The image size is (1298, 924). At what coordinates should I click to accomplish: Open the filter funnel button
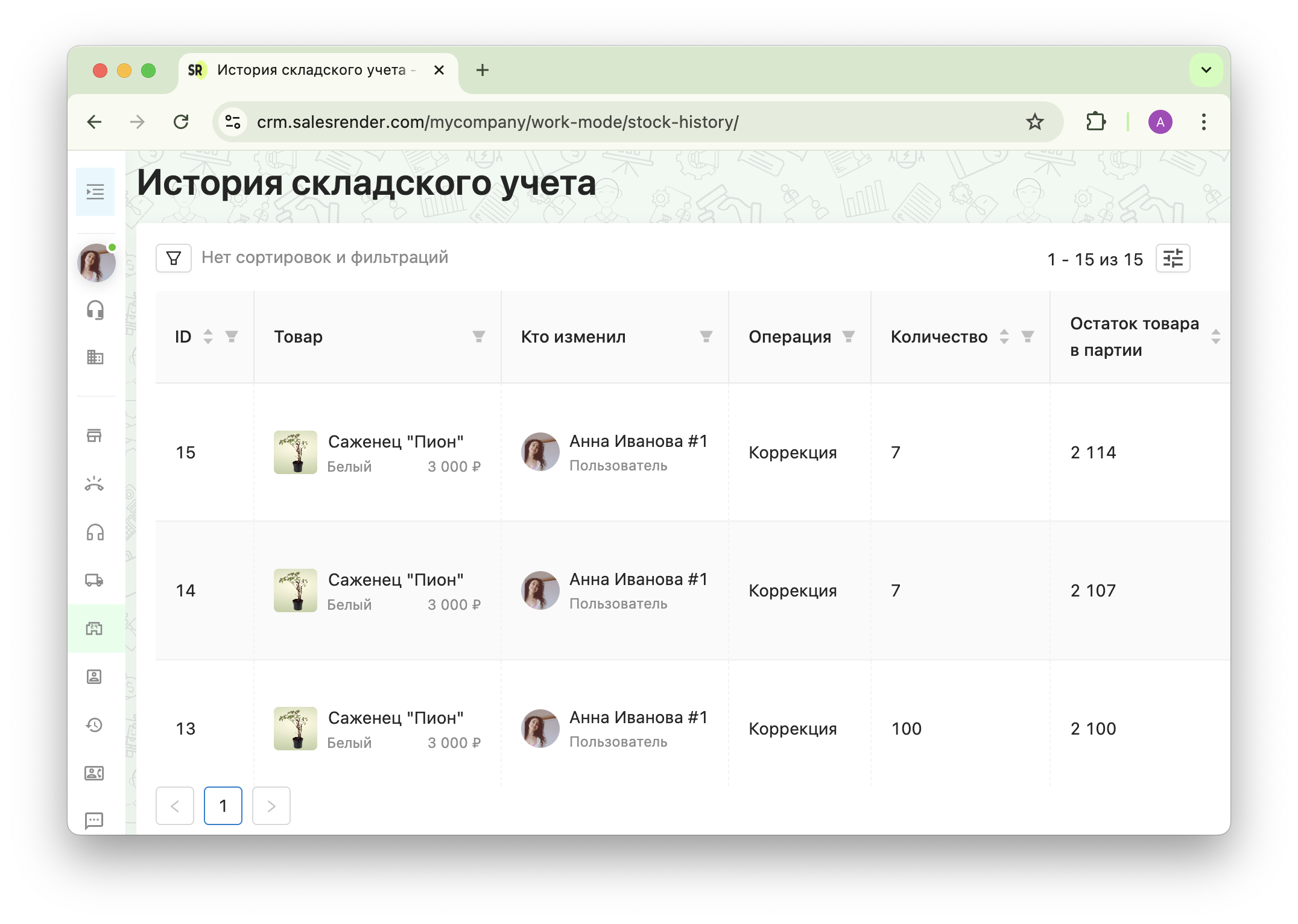coord(174,258)
